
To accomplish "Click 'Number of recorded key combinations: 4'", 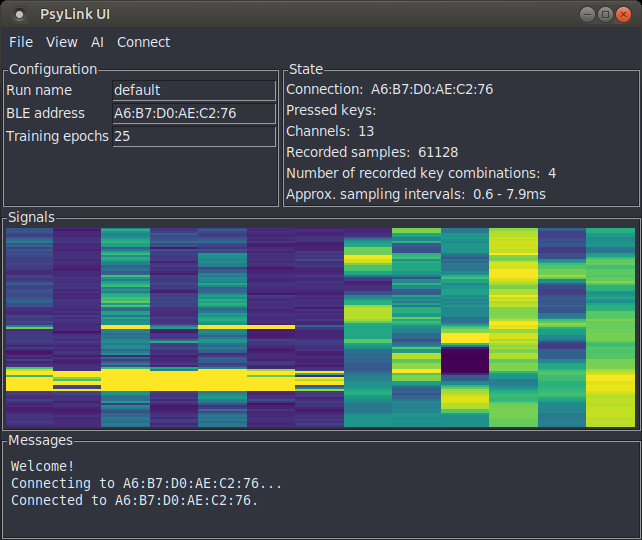I will [421, 173].
